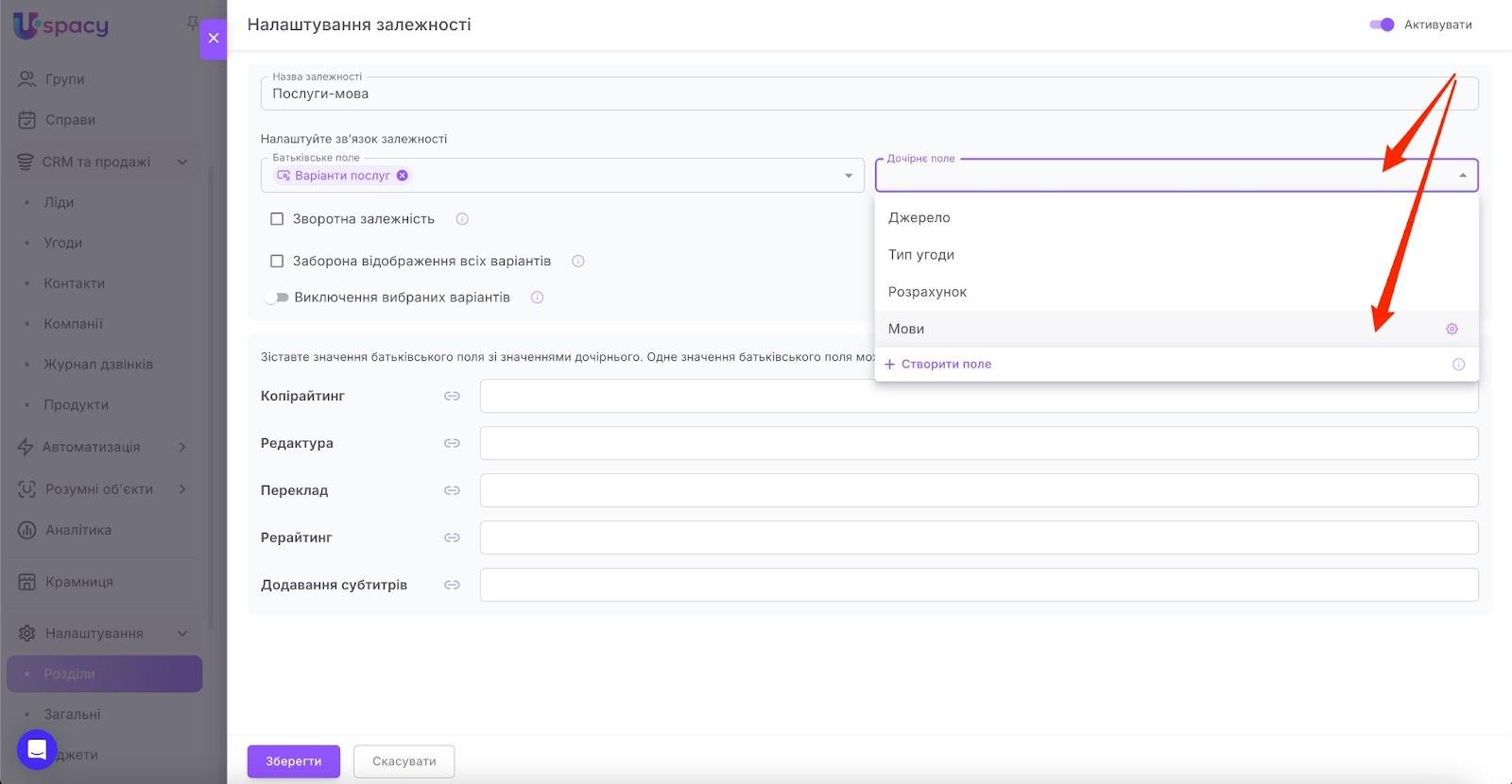Enable the Зворотна залежність checkbox
The height and width of the screenshot is (784, 1512).
277,219
